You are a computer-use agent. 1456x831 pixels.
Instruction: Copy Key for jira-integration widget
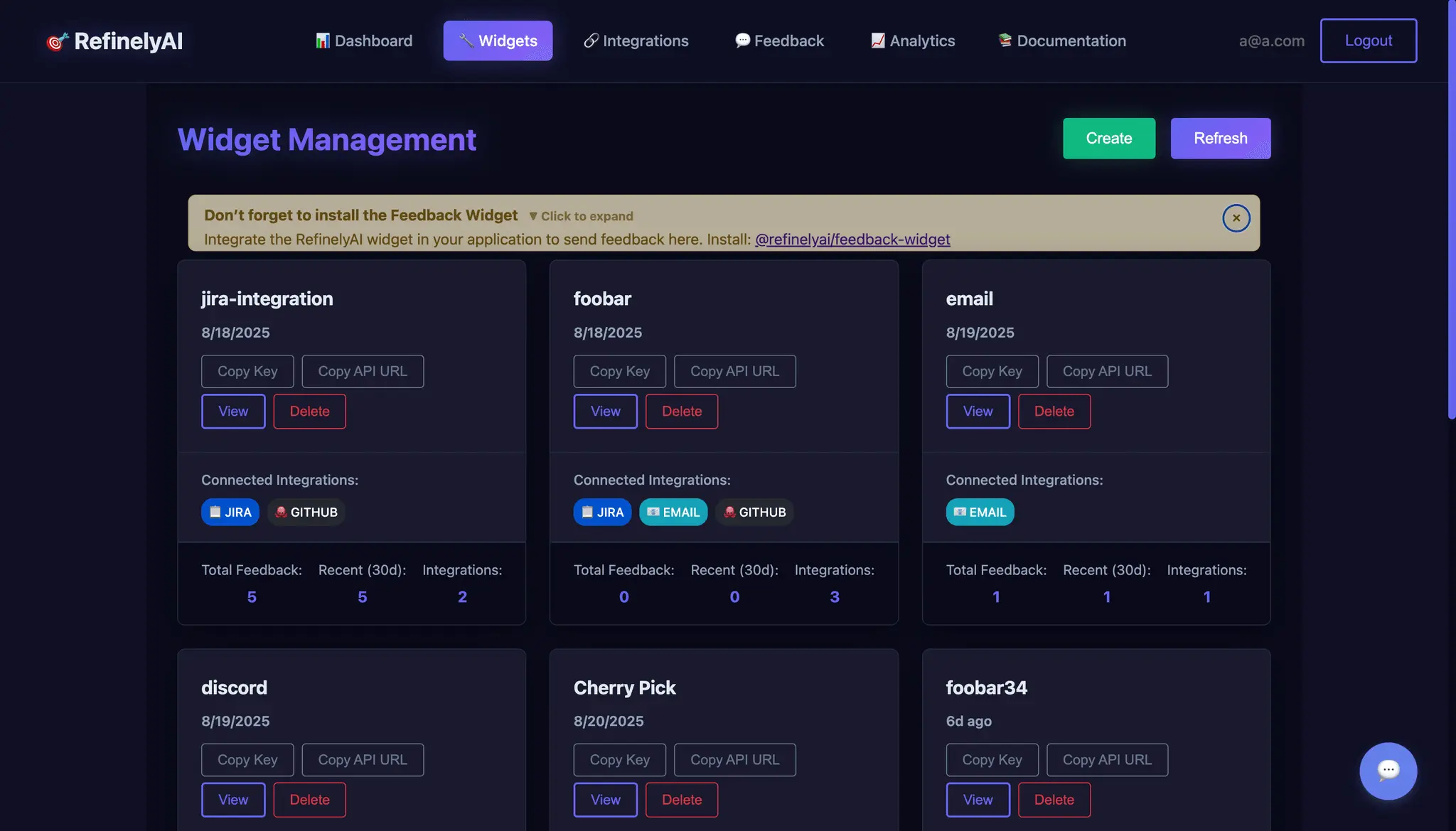tap(247, 371)
